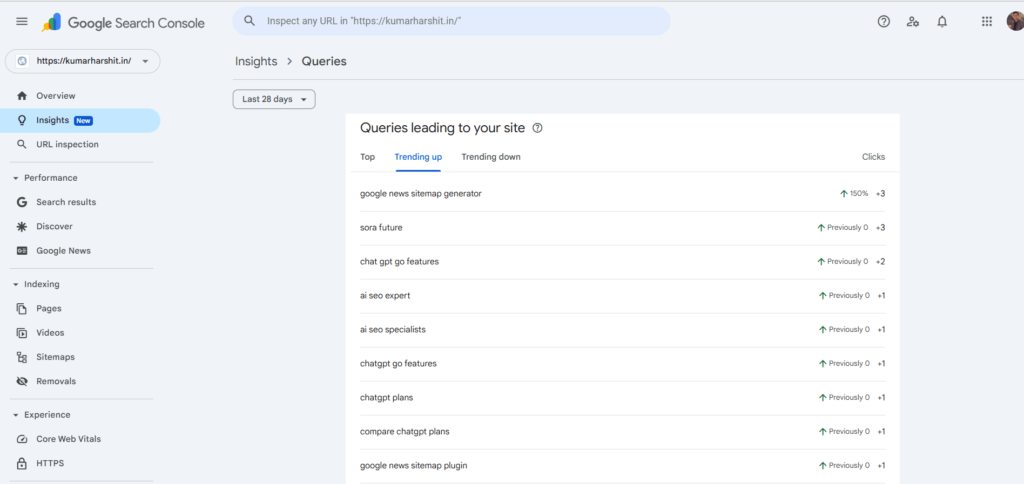This screenshot has height=484, width=1024.
Task: Click the Search results Google G icon
Action: pyautogui.click(x=22, y=202)
